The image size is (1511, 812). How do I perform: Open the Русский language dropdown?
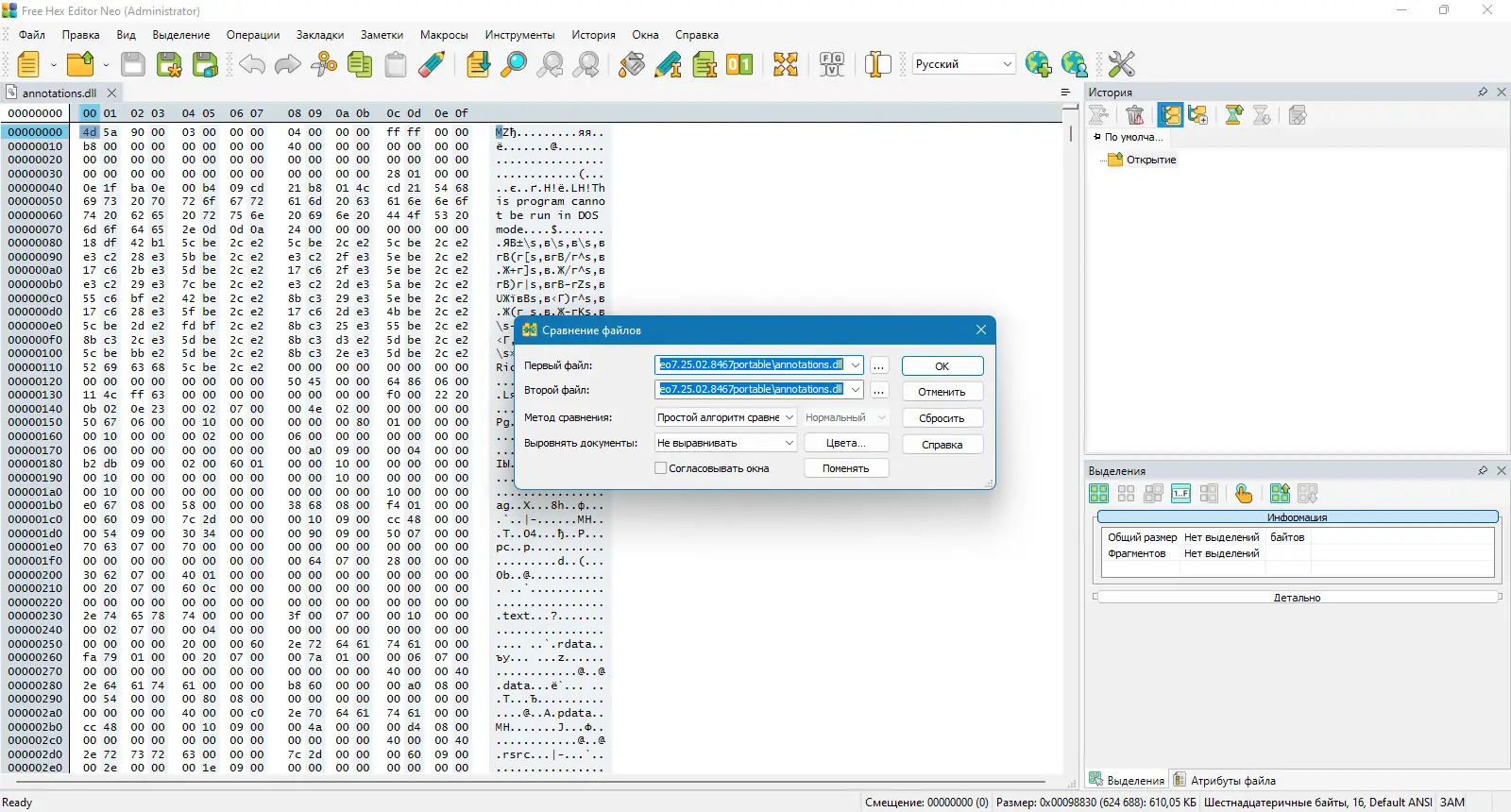click(x=963, y=64)
